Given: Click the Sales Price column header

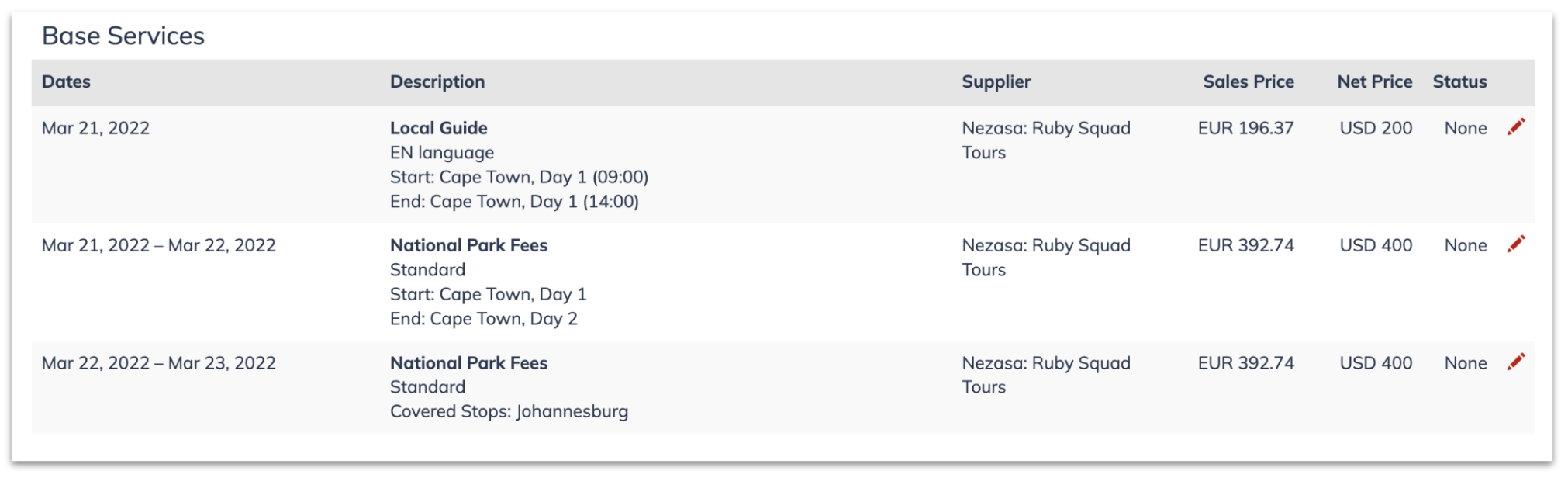Looking at the screenshot, I should coord(1249,82).
